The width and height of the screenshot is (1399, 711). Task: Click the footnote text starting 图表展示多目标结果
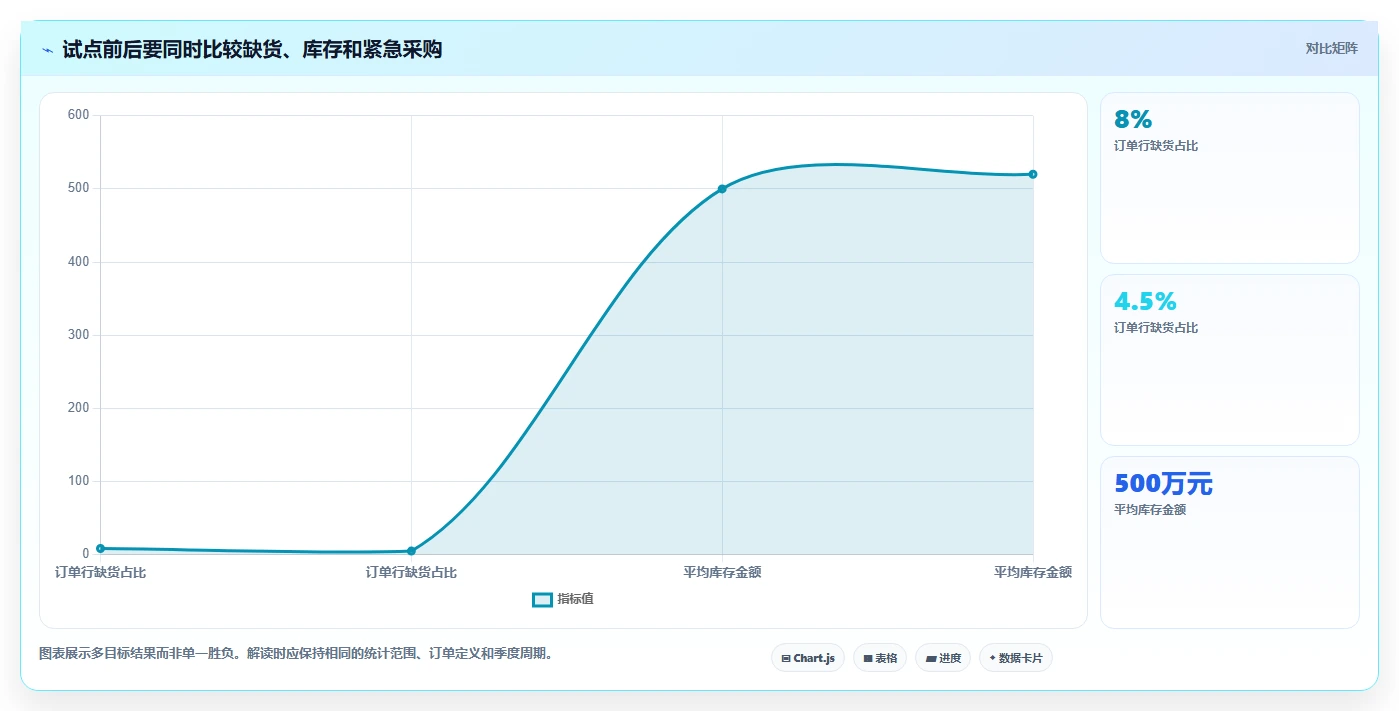[x=296, y=654]
